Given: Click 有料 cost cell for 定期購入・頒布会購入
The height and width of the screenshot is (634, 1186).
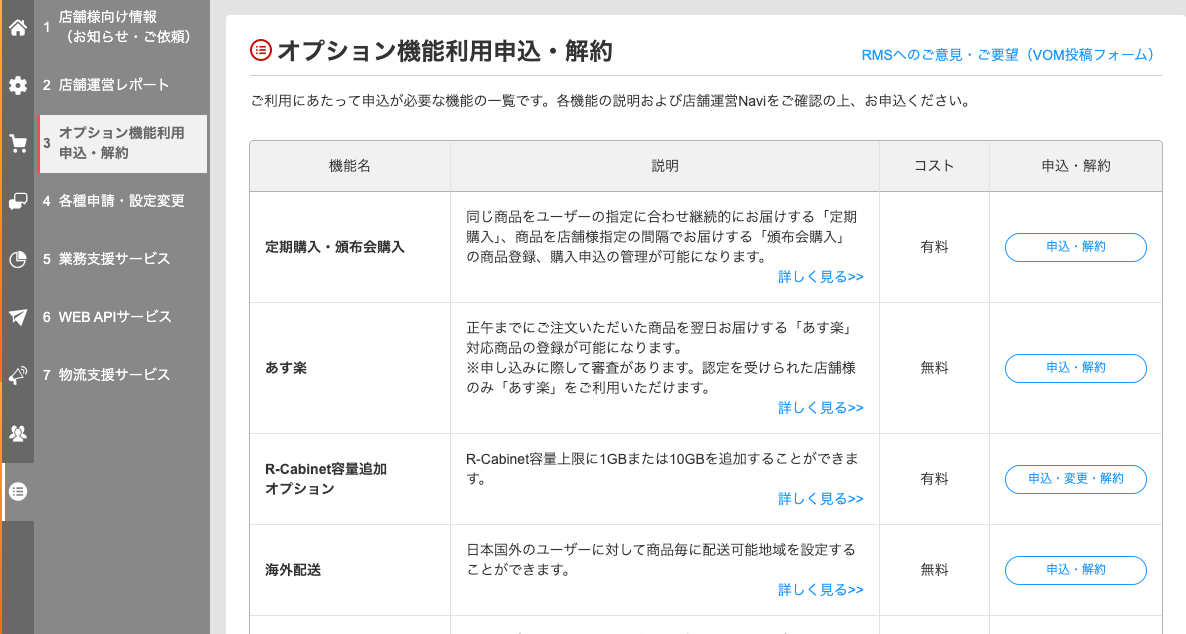Looking at the screenshot, I should click(x=934, y=247).
